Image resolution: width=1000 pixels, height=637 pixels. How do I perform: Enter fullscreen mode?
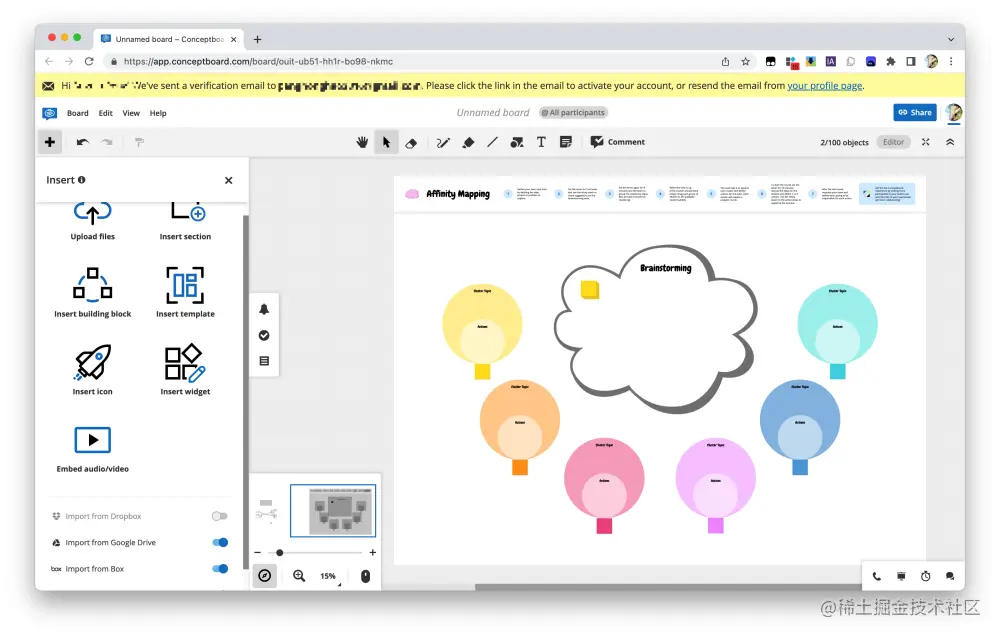click(x=925, y=142)
